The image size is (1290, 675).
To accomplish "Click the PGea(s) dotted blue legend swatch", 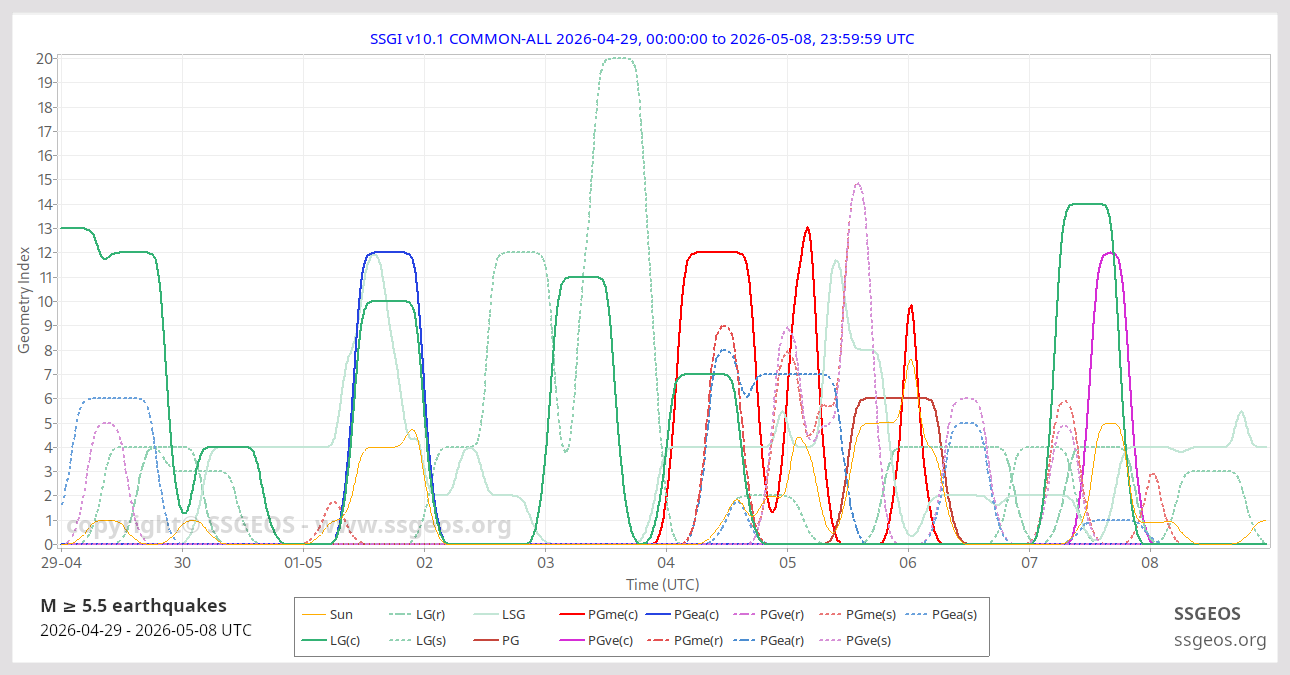I will pyautogui.click(x=916, y=615).
